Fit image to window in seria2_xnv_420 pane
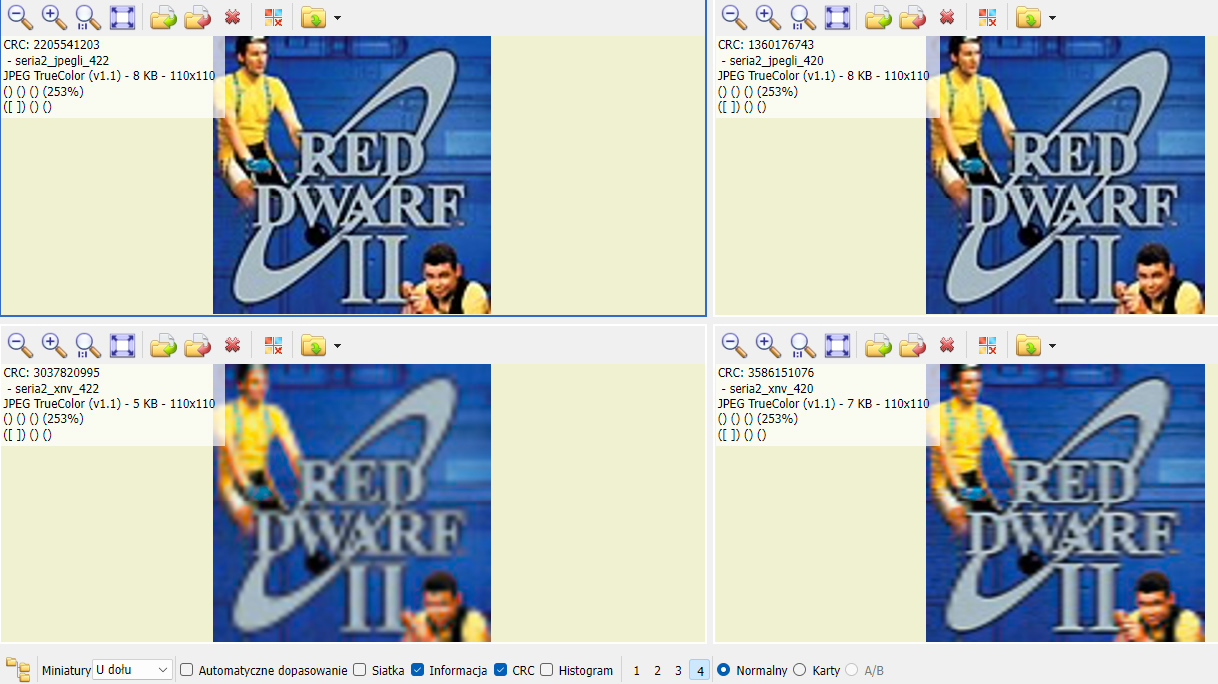 click(836, 345)
